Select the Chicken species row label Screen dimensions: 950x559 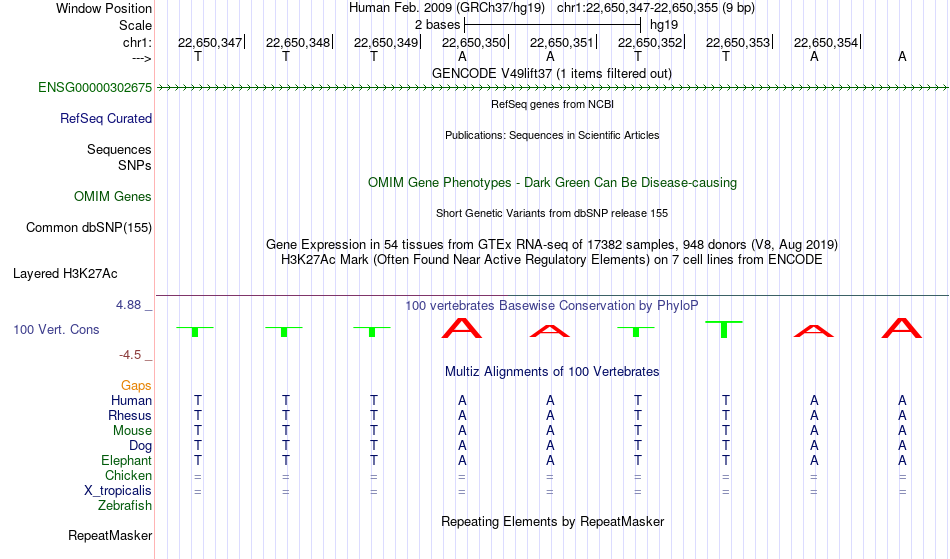[128, 476]
